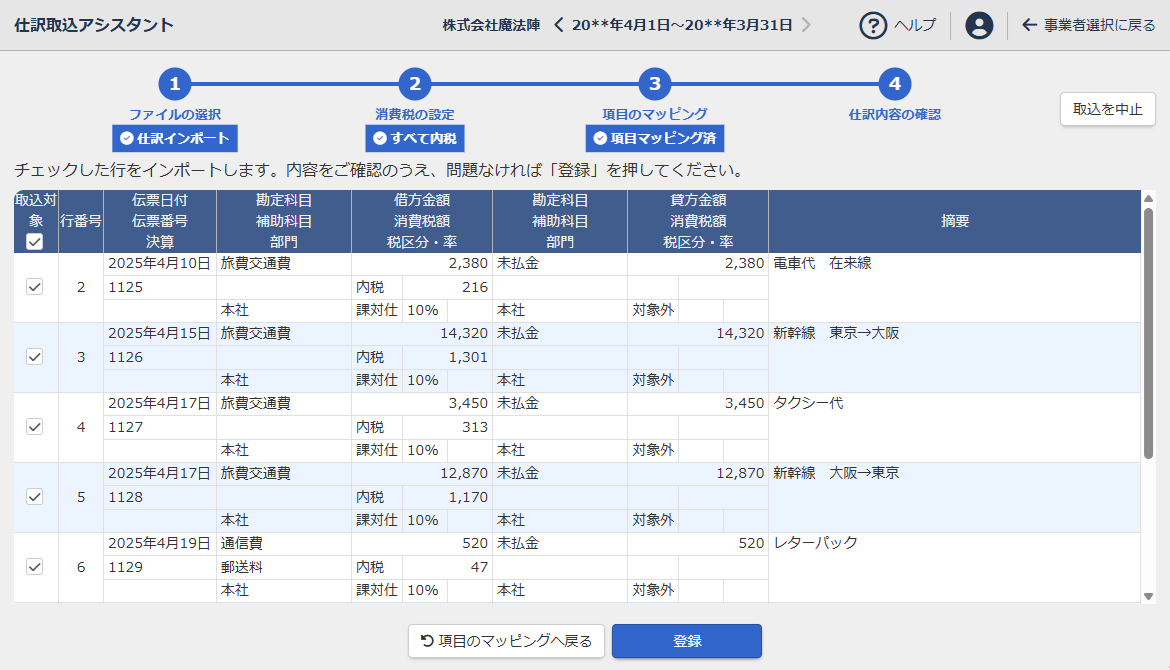Open the user account profile icon

click(979, 25)
